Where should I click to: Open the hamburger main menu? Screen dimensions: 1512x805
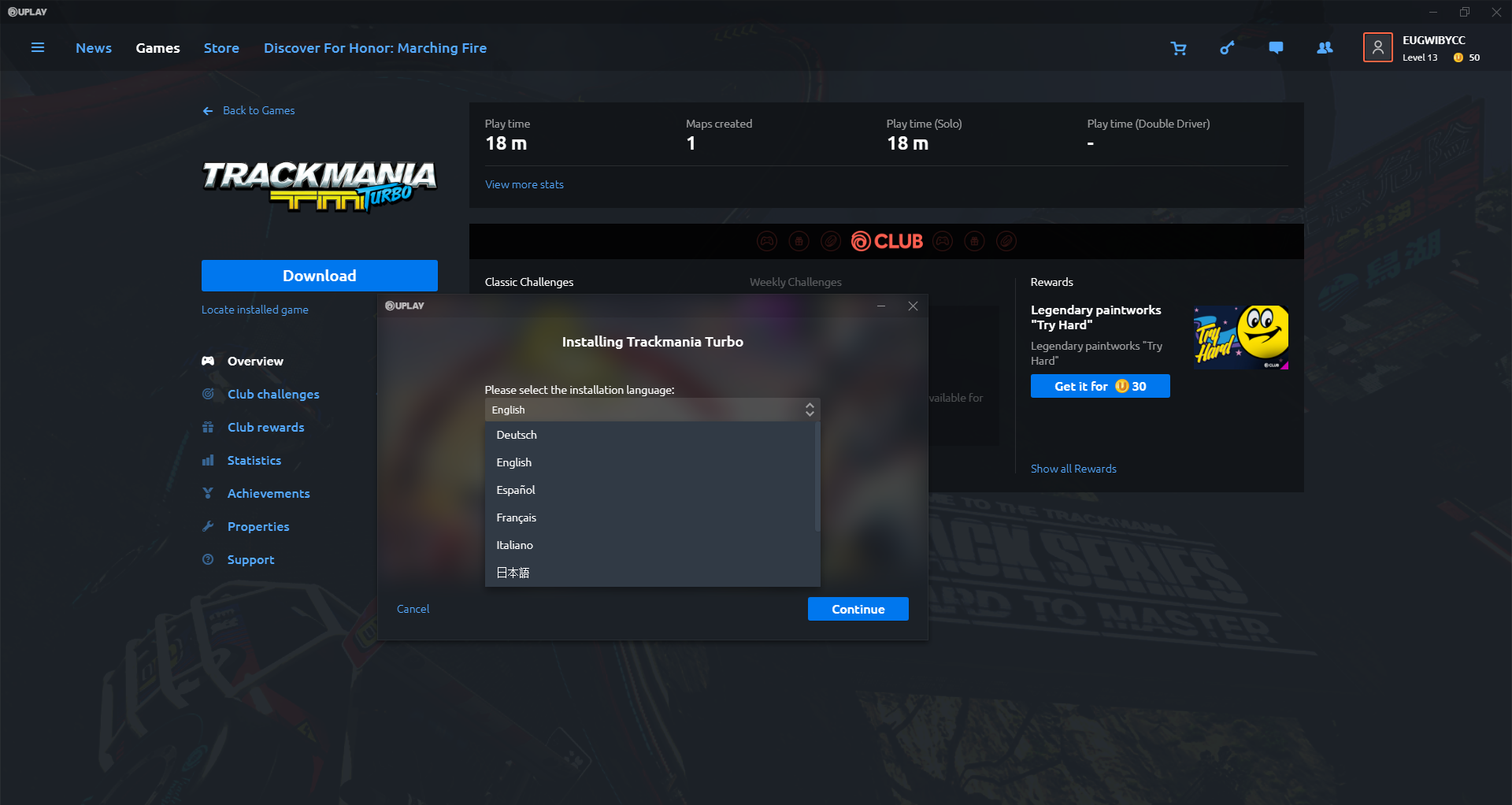[38, 48]
